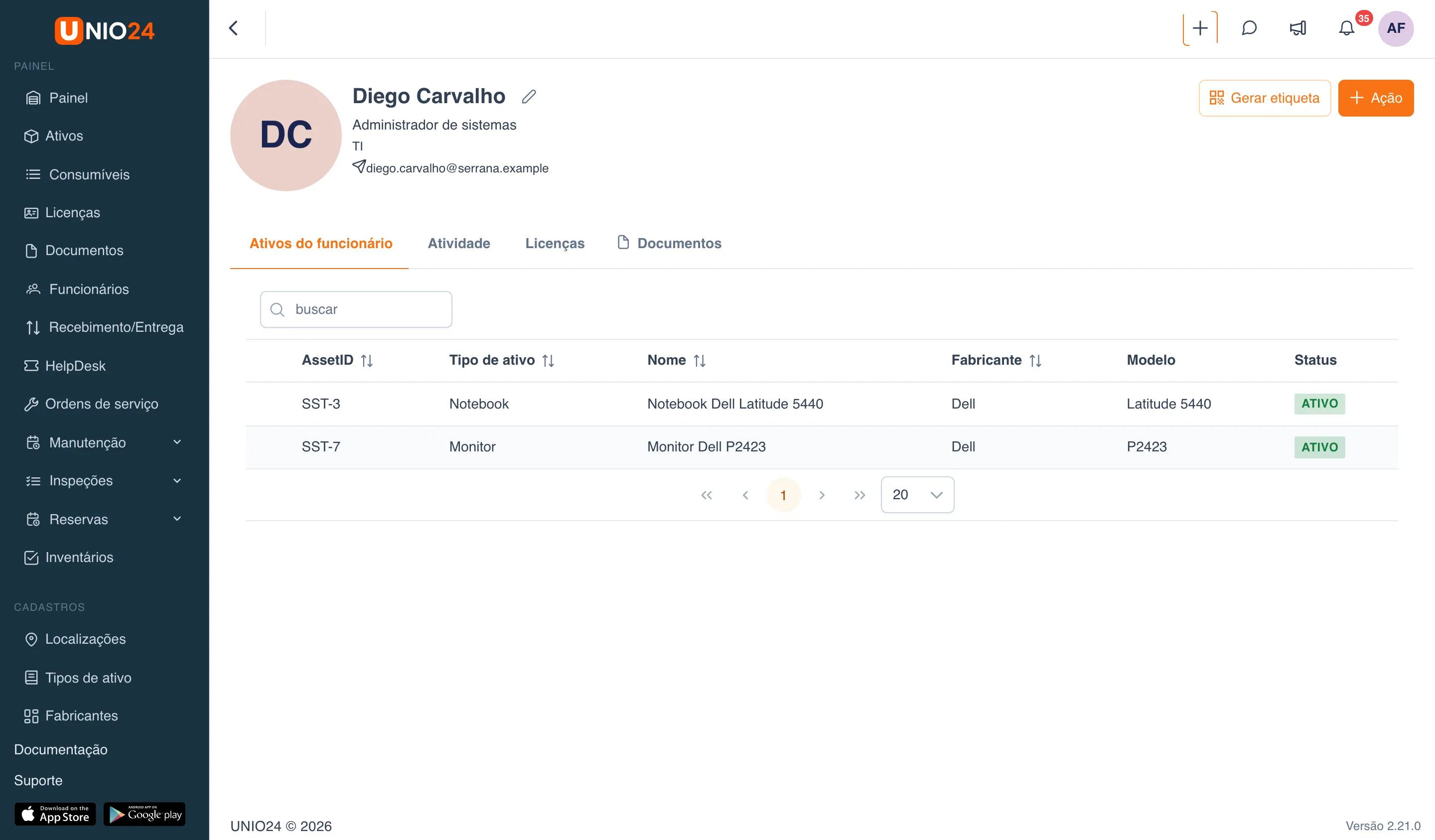Open the chat bubble icon
The width and height of the screenshot is (1435, 840).
click(x=1249, y=28)
